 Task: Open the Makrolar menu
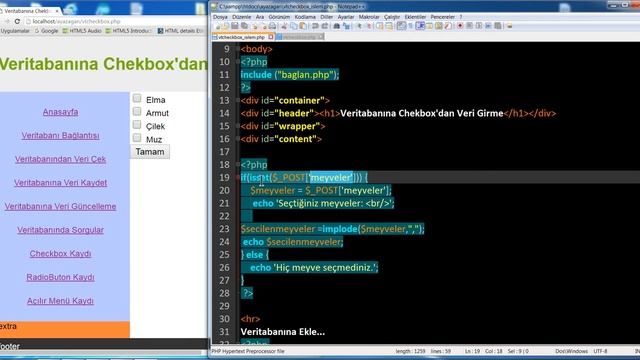click(x=369, y=17)
